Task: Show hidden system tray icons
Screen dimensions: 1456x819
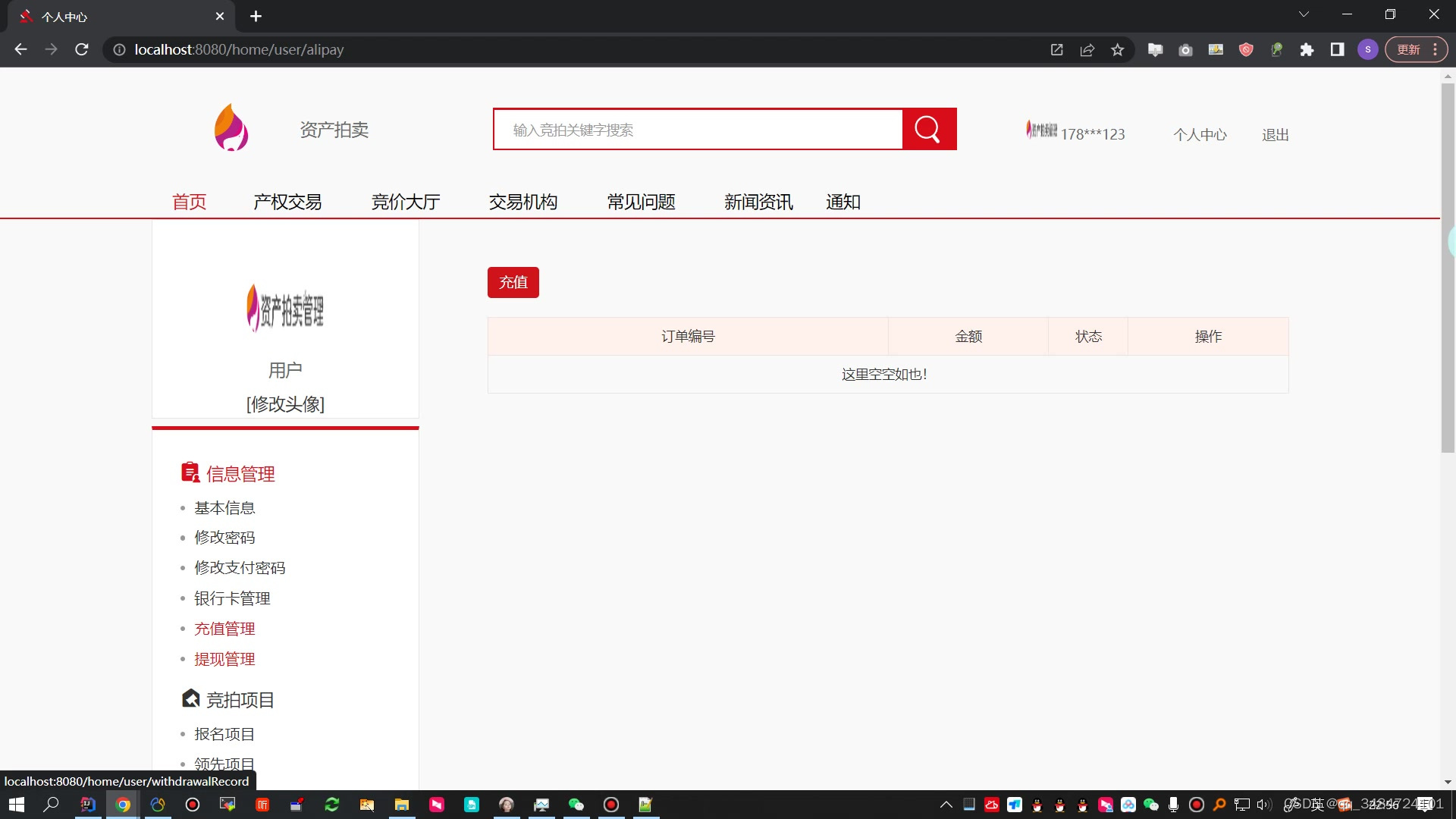Action: point(946,805)
